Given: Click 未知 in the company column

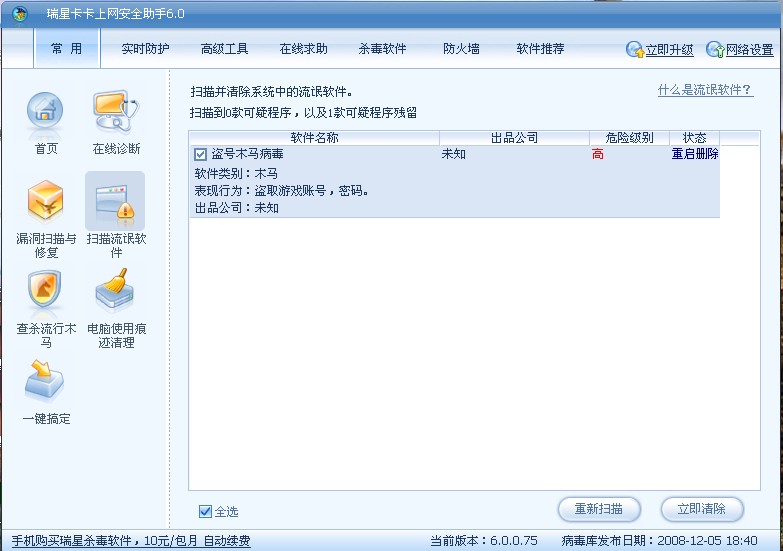Looking at the screenshot, I should [453, 154].
